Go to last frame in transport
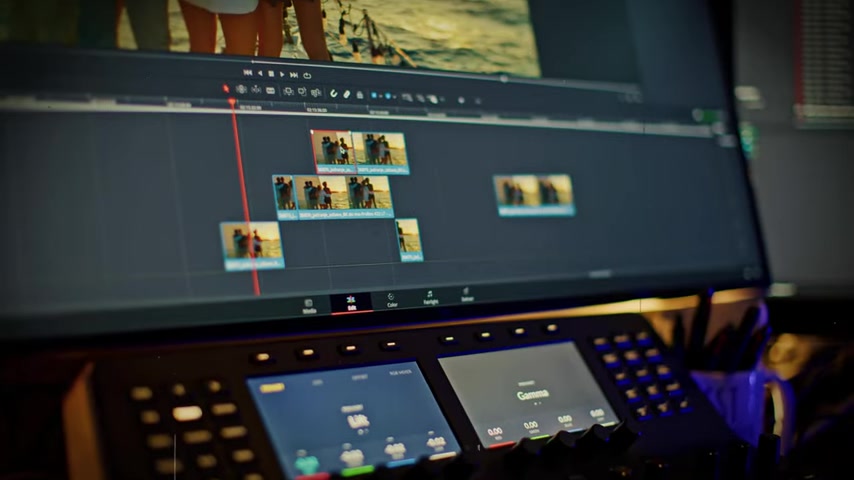 [x=294, y=75]
